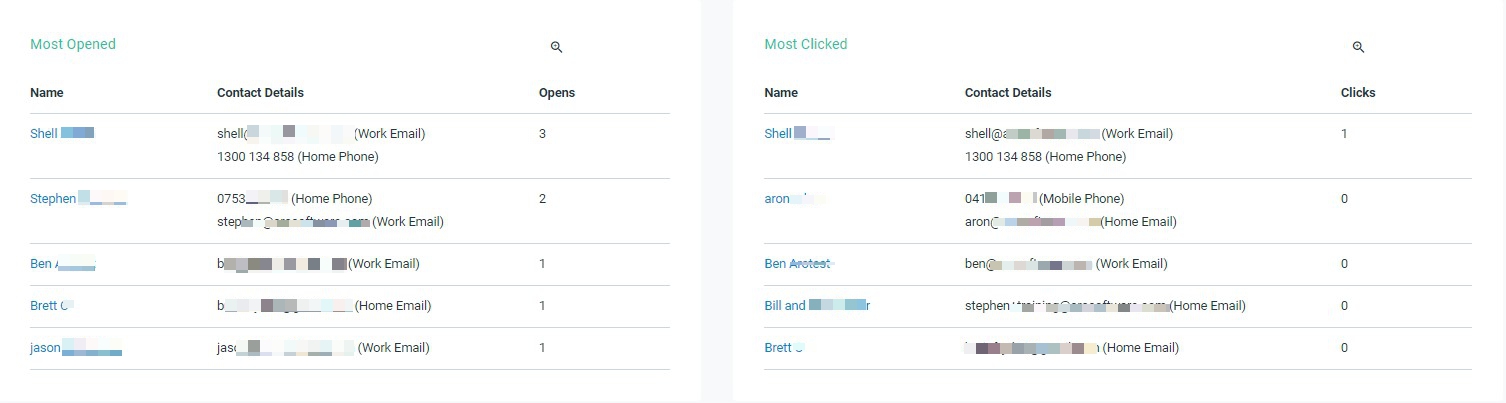Click the Opens column header
The image size is (1506, 403).
point(557,93)
